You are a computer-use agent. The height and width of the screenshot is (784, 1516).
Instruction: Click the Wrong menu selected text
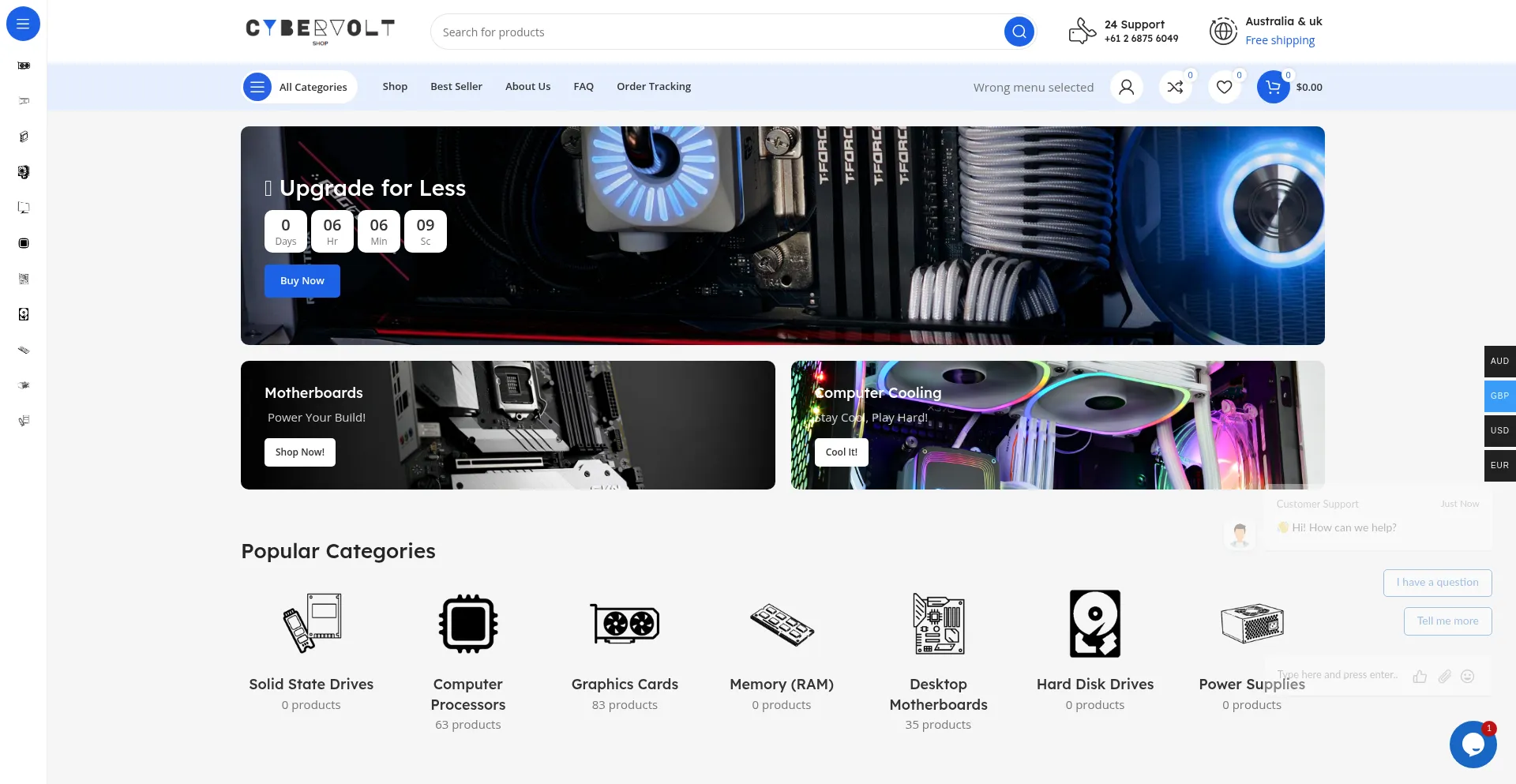click(1033, 88)
